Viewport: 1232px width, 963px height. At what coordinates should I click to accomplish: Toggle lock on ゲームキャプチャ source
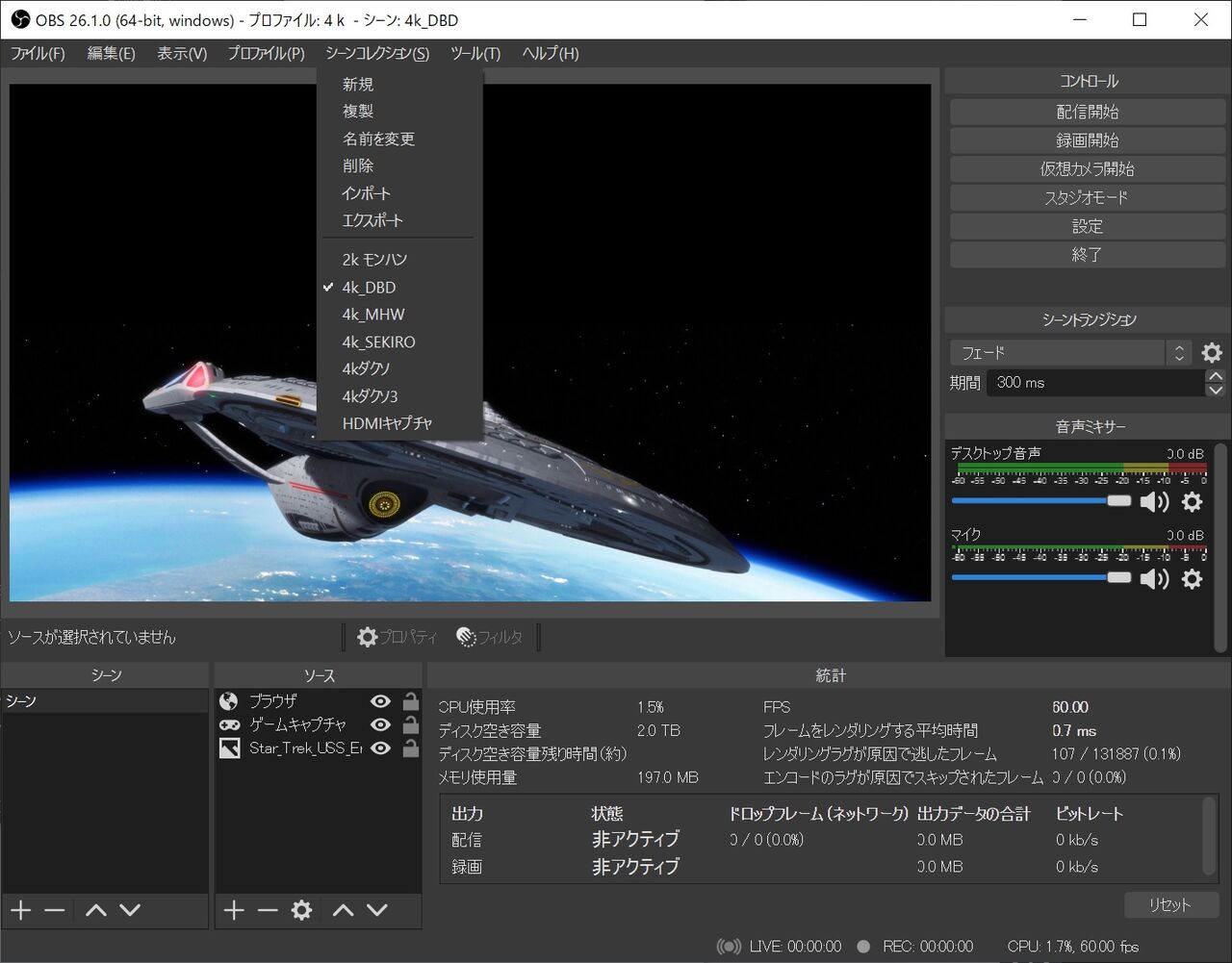tap(411, 724)
